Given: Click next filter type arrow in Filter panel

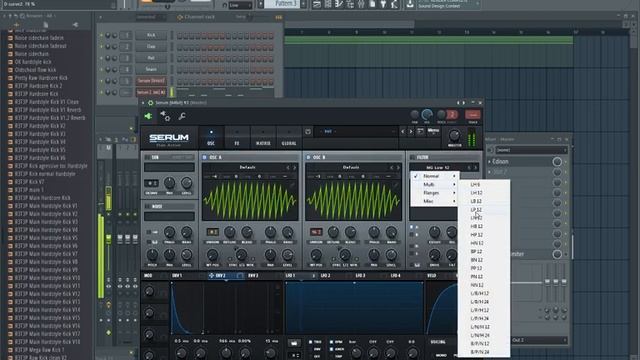Looking at the screenshot, I should click(x=476, y=168).
